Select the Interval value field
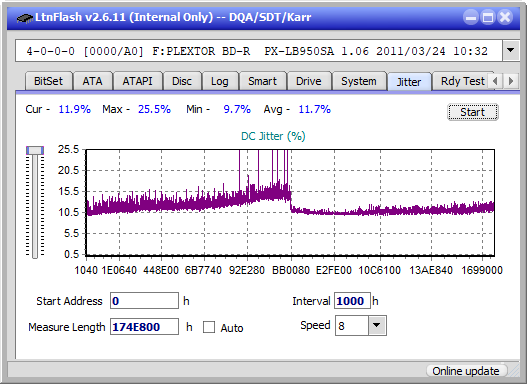This screenshot has width=527, height=384. [352, 301]
